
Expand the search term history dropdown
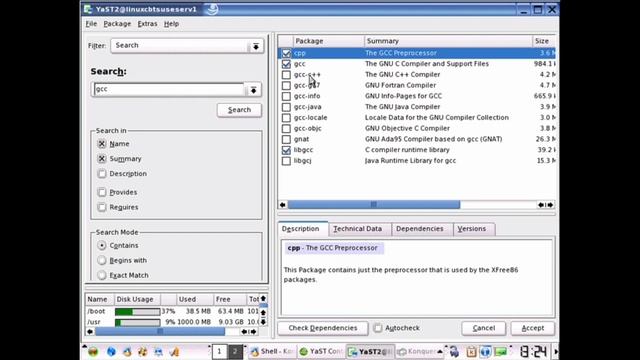(x=253, y=90)
